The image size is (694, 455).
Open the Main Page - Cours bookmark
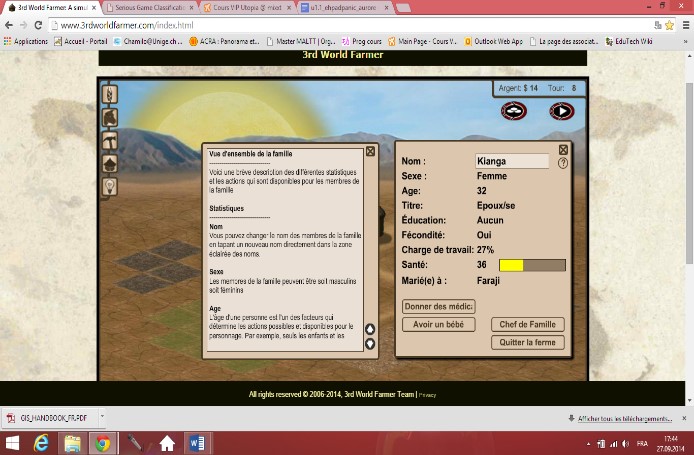point(422,41)
